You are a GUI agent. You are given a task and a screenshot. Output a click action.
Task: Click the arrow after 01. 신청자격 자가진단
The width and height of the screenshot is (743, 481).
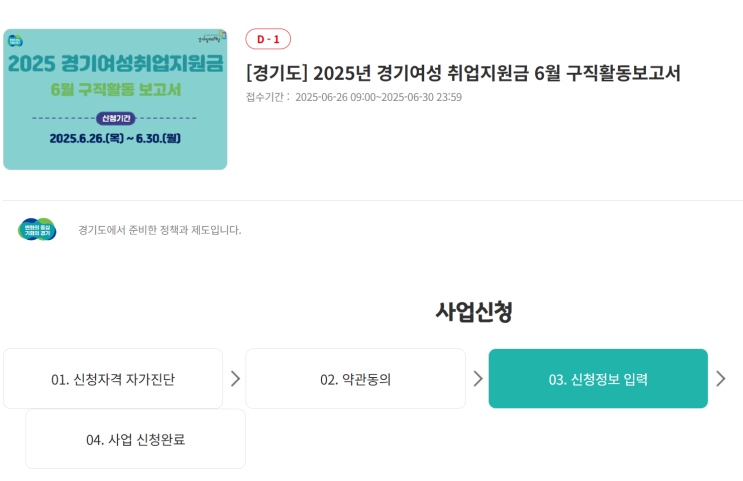tap(235, 378)
